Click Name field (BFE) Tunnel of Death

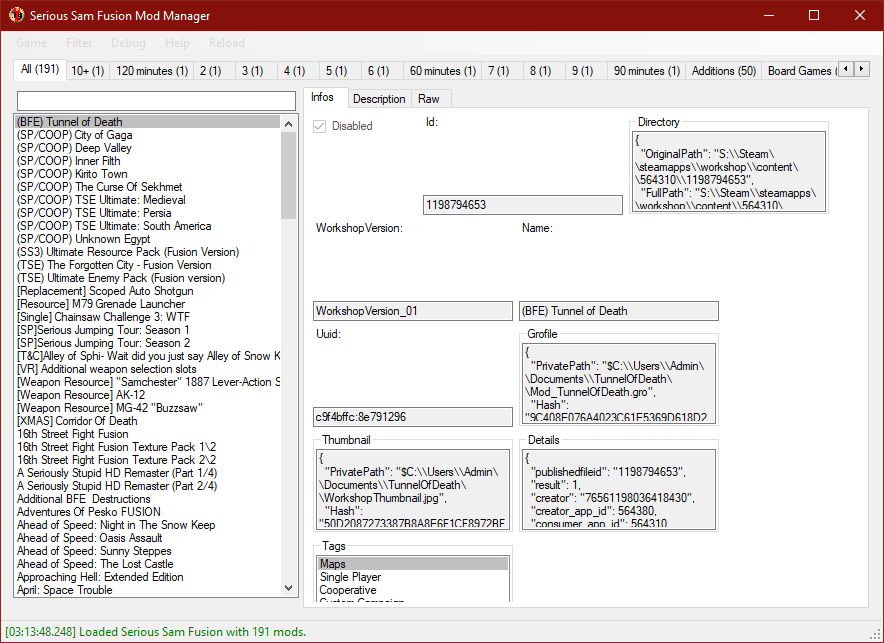(618, 311)
